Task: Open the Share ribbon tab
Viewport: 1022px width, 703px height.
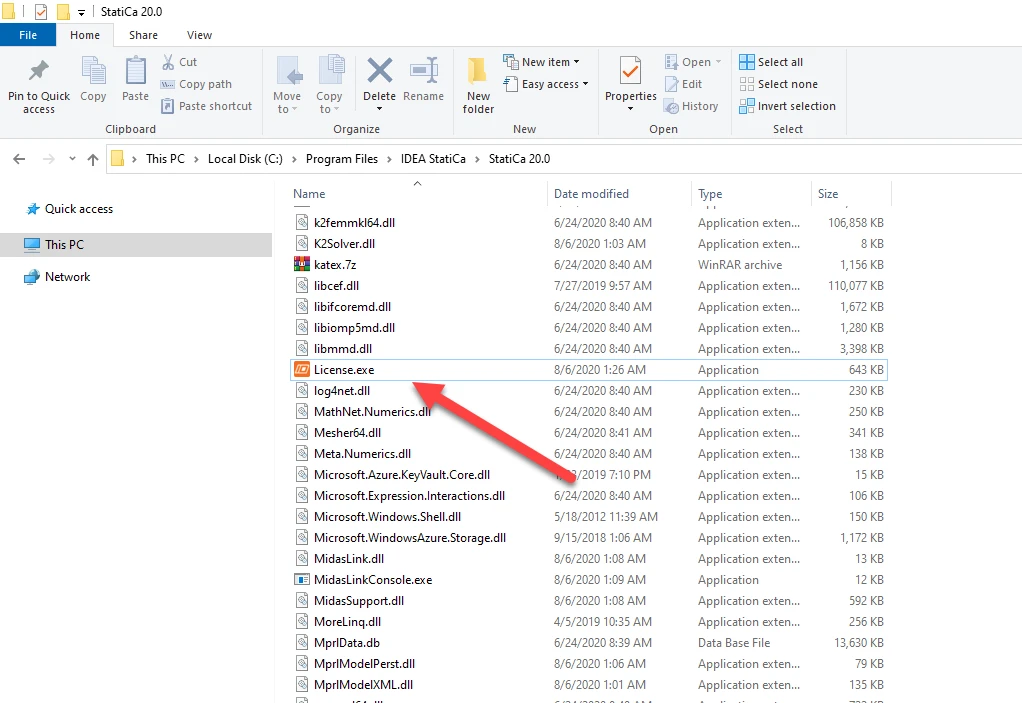Action: coord(143,35)
